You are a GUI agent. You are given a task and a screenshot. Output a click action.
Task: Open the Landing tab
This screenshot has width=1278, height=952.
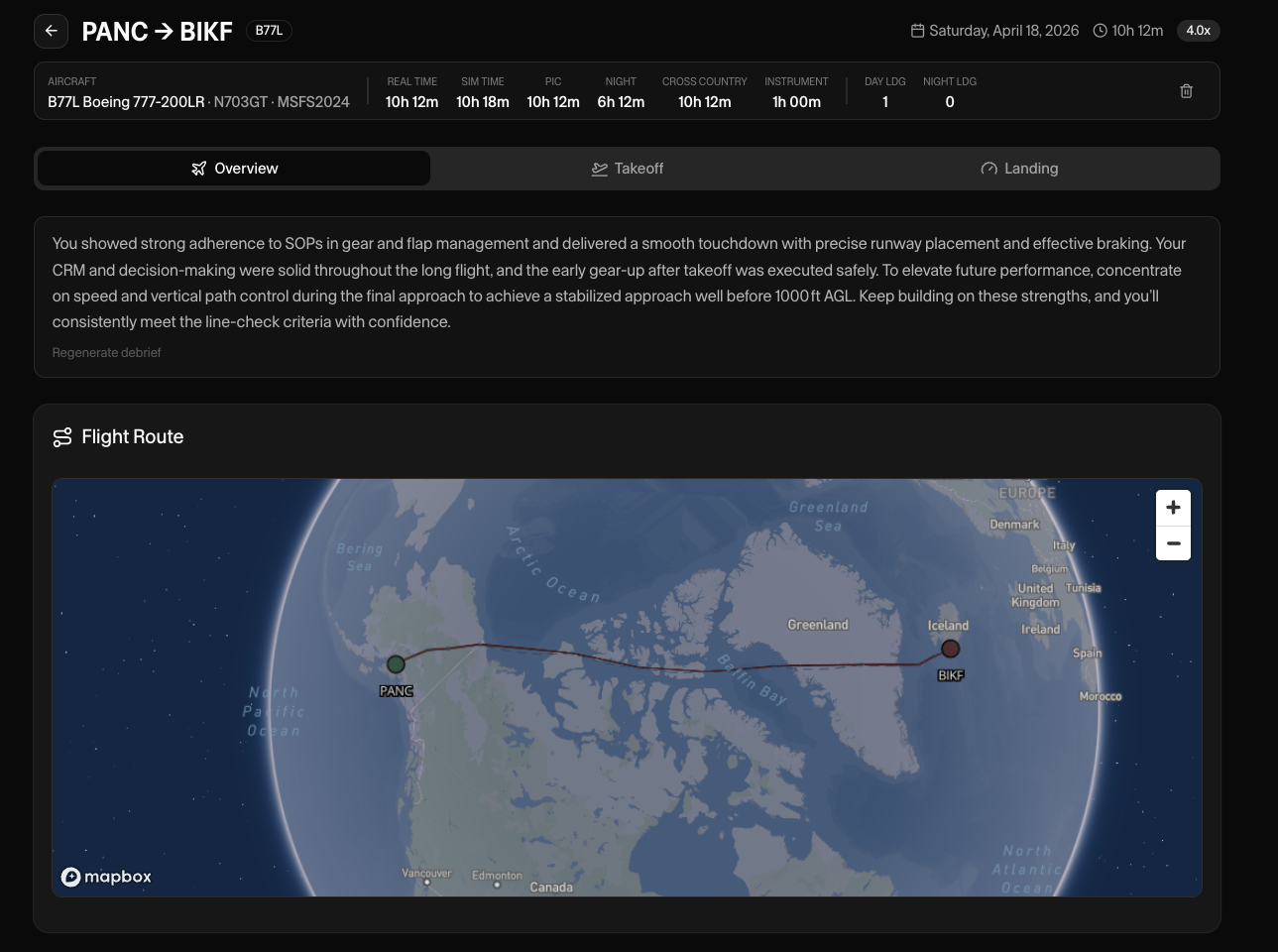tap(1019, 169)
